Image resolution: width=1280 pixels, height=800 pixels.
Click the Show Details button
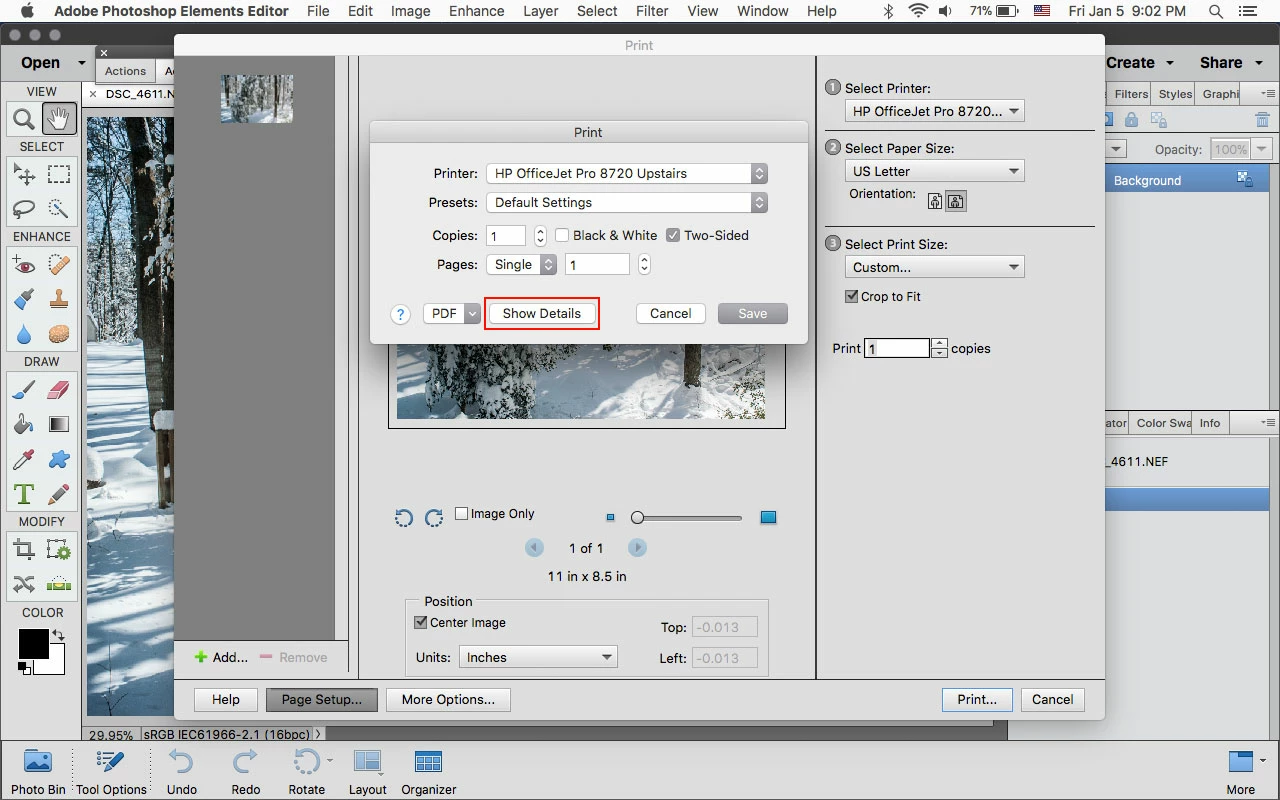tap(541, 313)
